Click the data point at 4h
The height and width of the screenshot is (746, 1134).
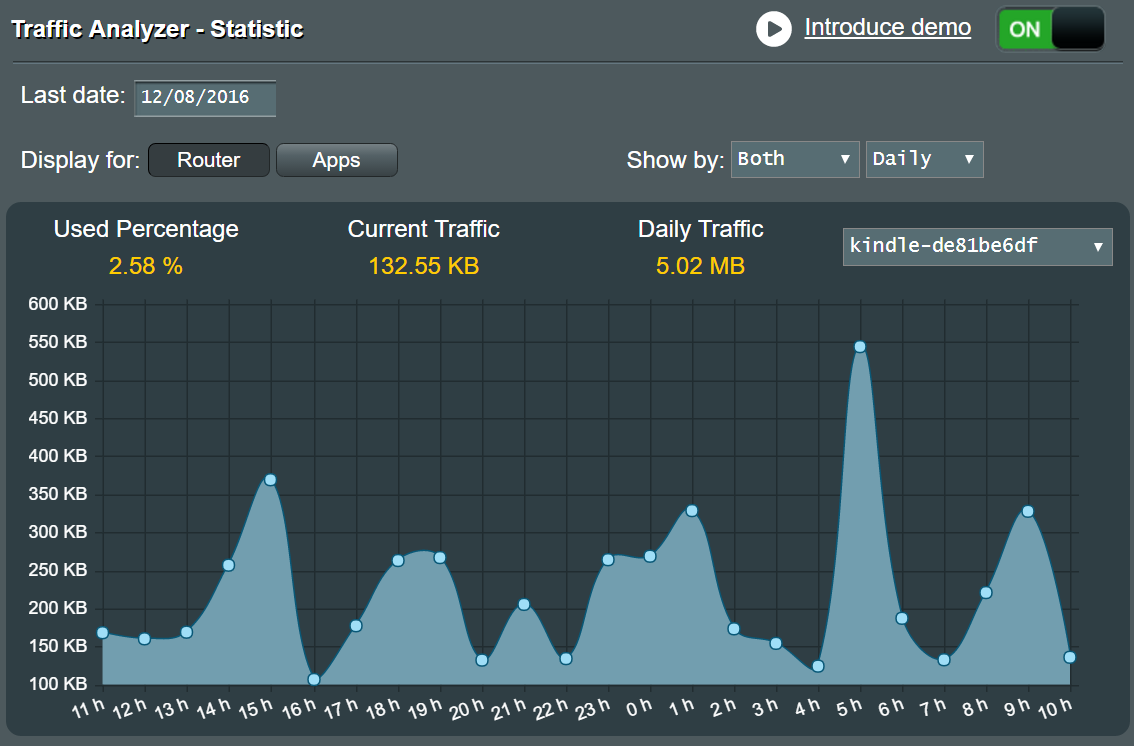click(x=818, y=666)
